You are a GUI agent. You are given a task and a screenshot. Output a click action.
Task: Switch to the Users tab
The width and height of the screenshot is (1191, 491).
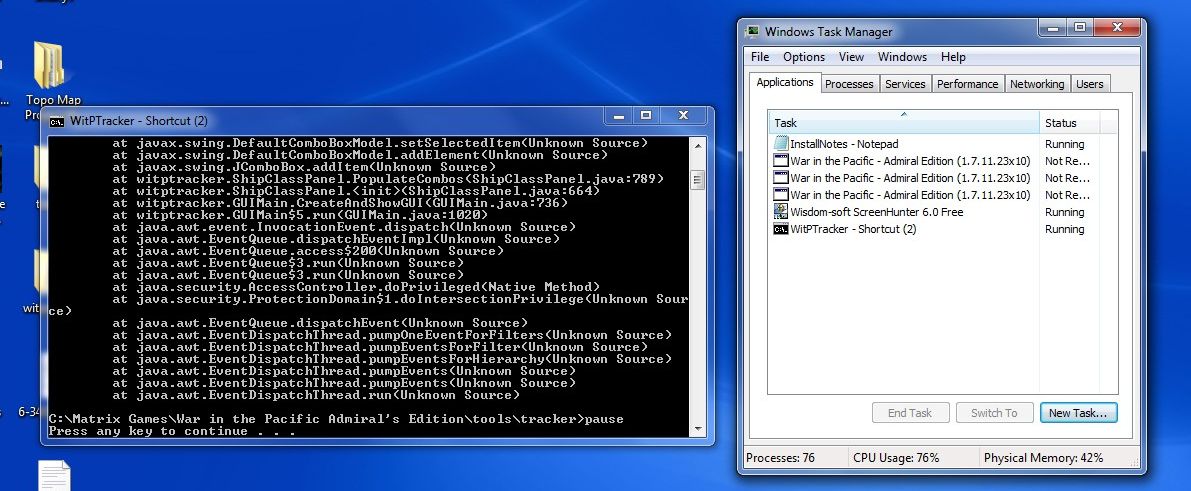(1089, 84)
